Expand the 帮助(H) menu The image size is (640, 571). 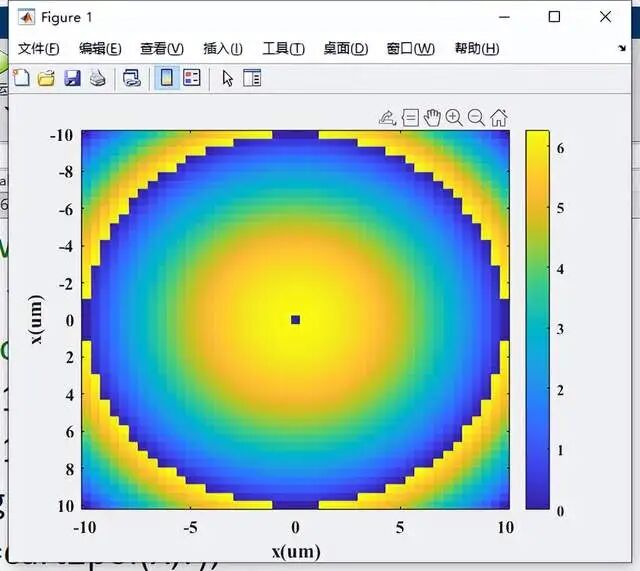coord(476,48)
